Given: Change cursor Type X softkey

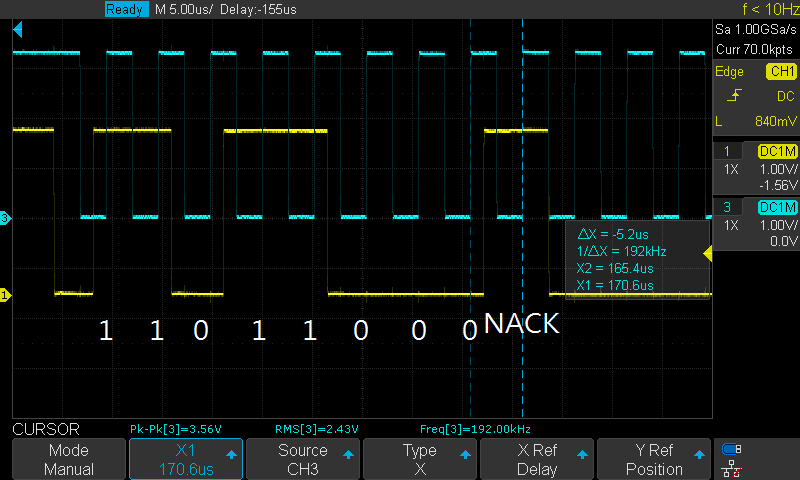Looking at the screenshot, I should [x=420, y=459].
